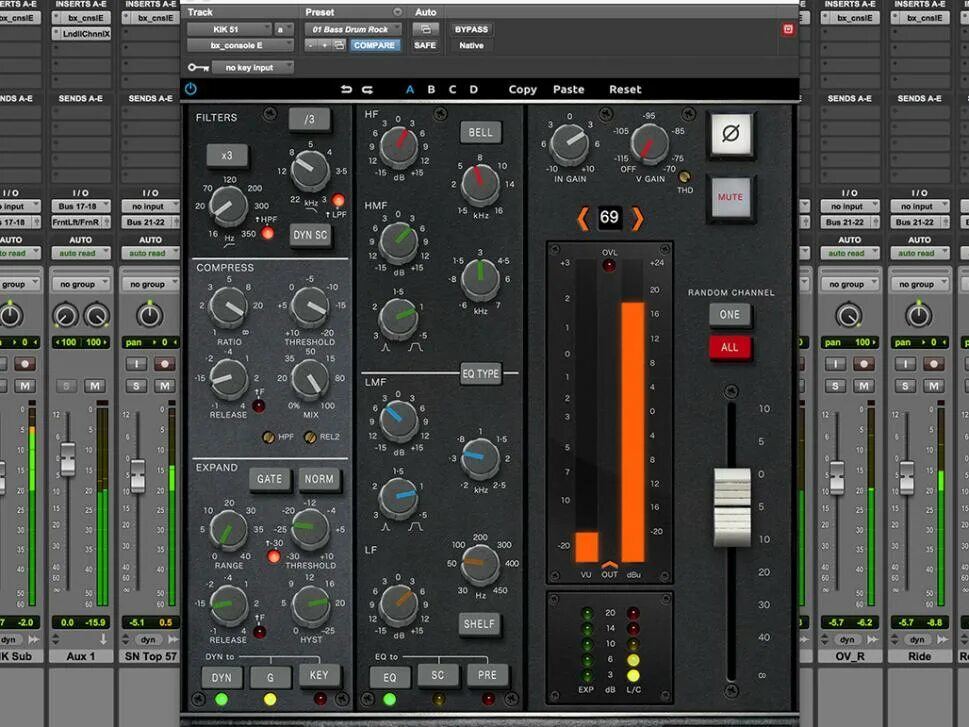Click Reset in the plugin toolbar

[x=625, y=90]
